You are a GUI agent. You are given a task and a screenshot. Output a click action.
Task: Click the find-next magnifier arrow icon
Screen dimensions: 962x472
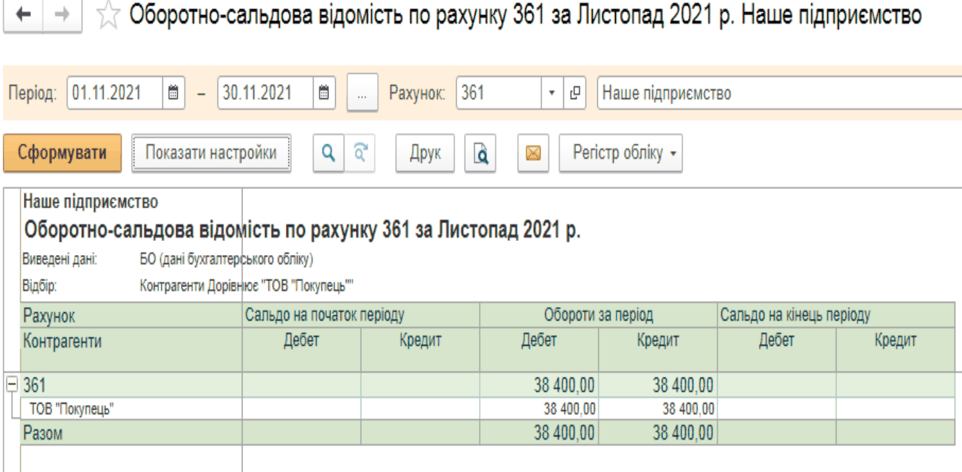click(x=360, y=153)
